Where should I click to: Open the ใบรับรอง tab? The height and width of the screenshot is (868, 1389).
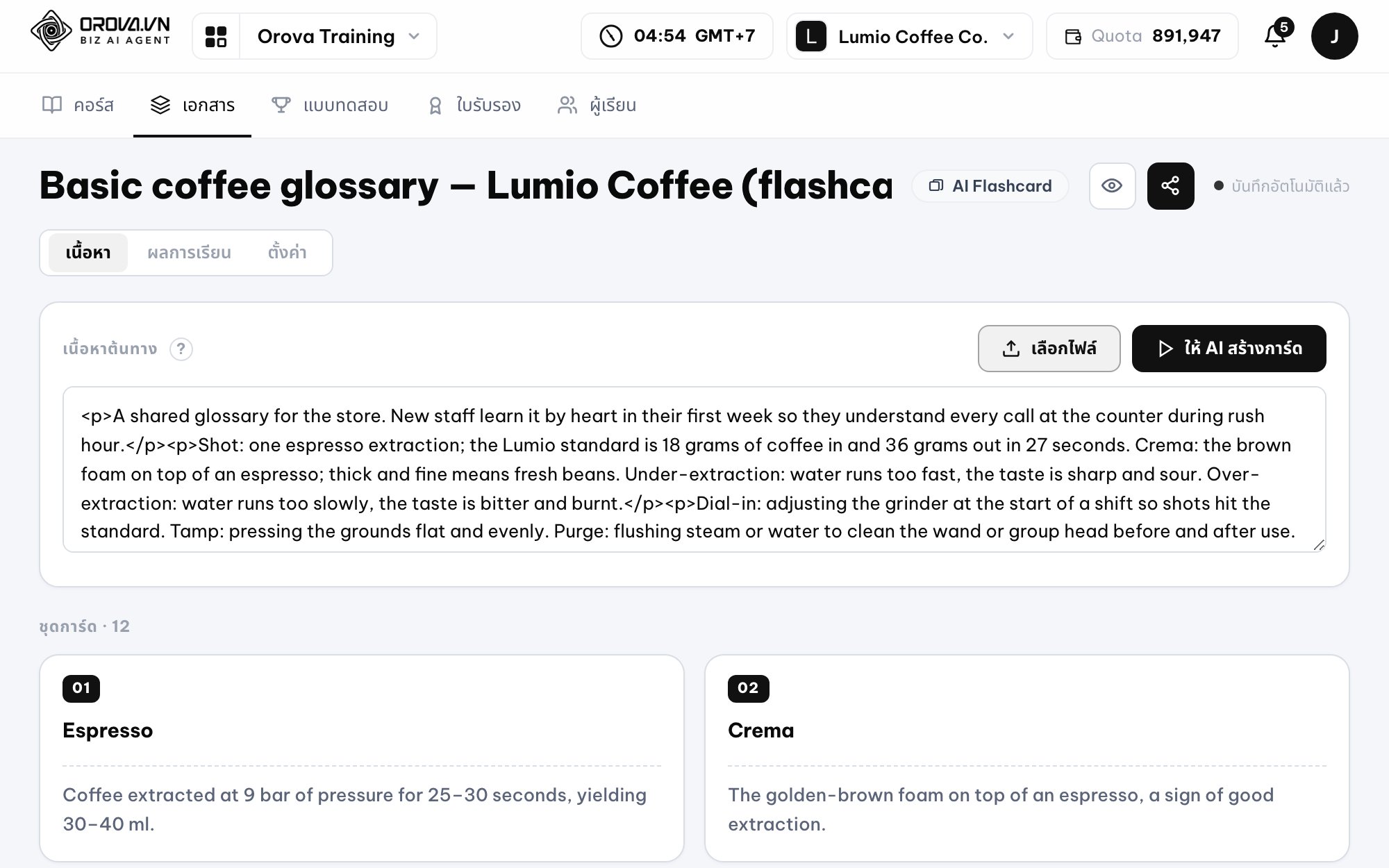(474, 106)
